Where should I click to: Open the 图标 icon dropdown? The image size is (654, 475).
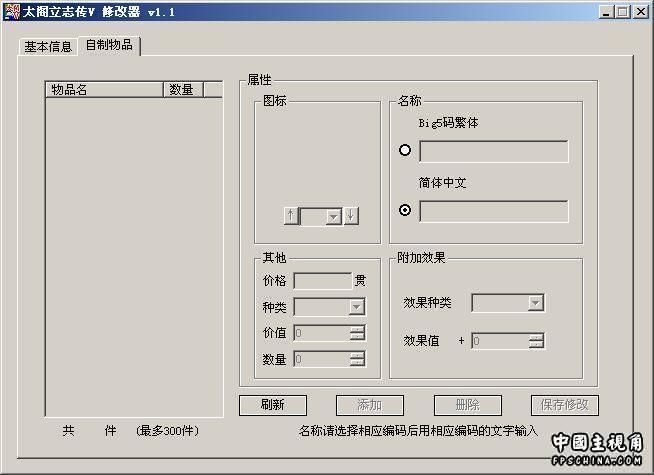334,216
